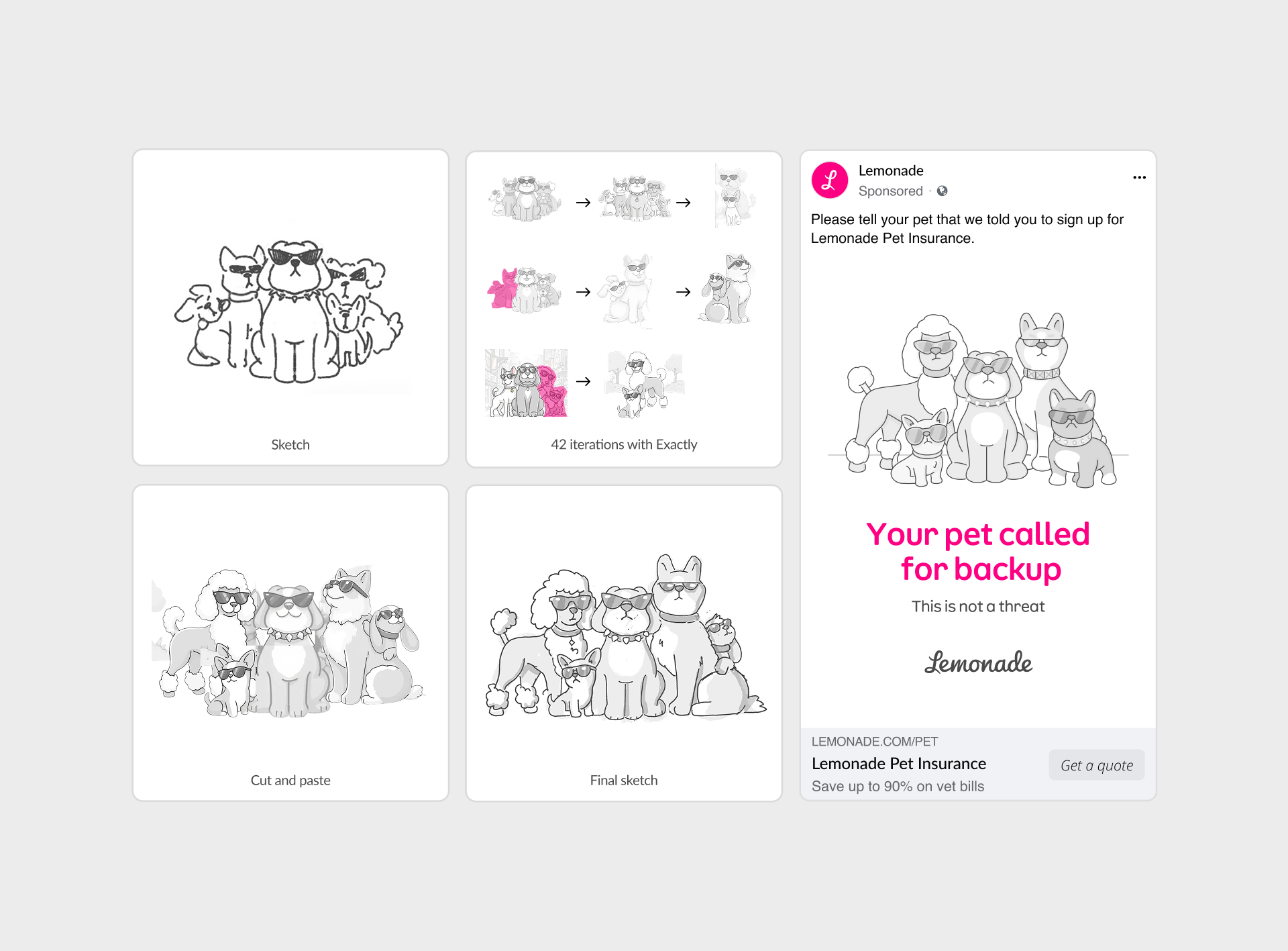The width and height of the screenshot is (1288, 951).
Task: Click the globe audience icon beside Sponsored
Action: tap(943, 191)
